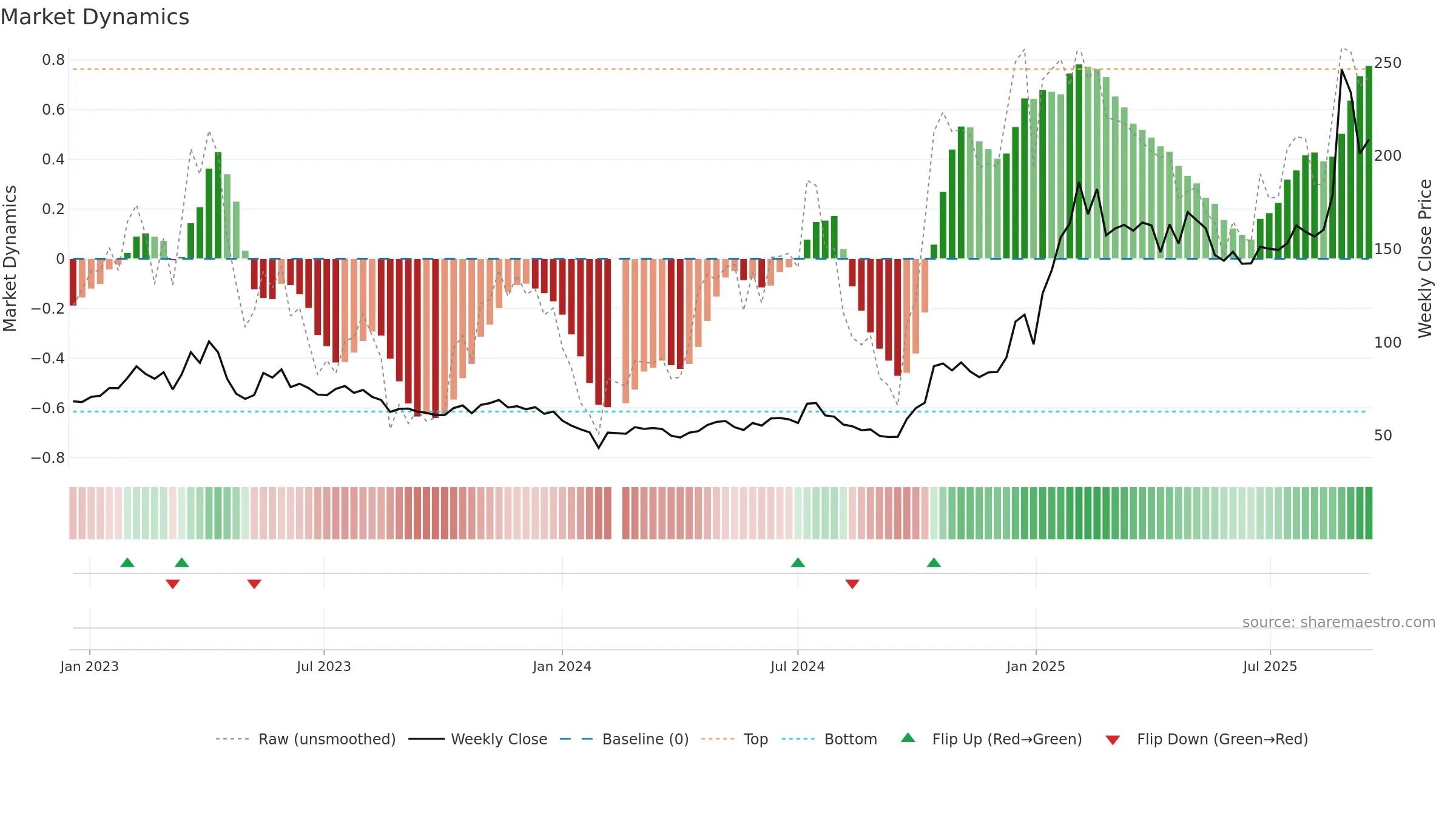Click the 250 tick on the right price axis
This screenshot has width=1456, height=819.
(x=1388, y=62)
